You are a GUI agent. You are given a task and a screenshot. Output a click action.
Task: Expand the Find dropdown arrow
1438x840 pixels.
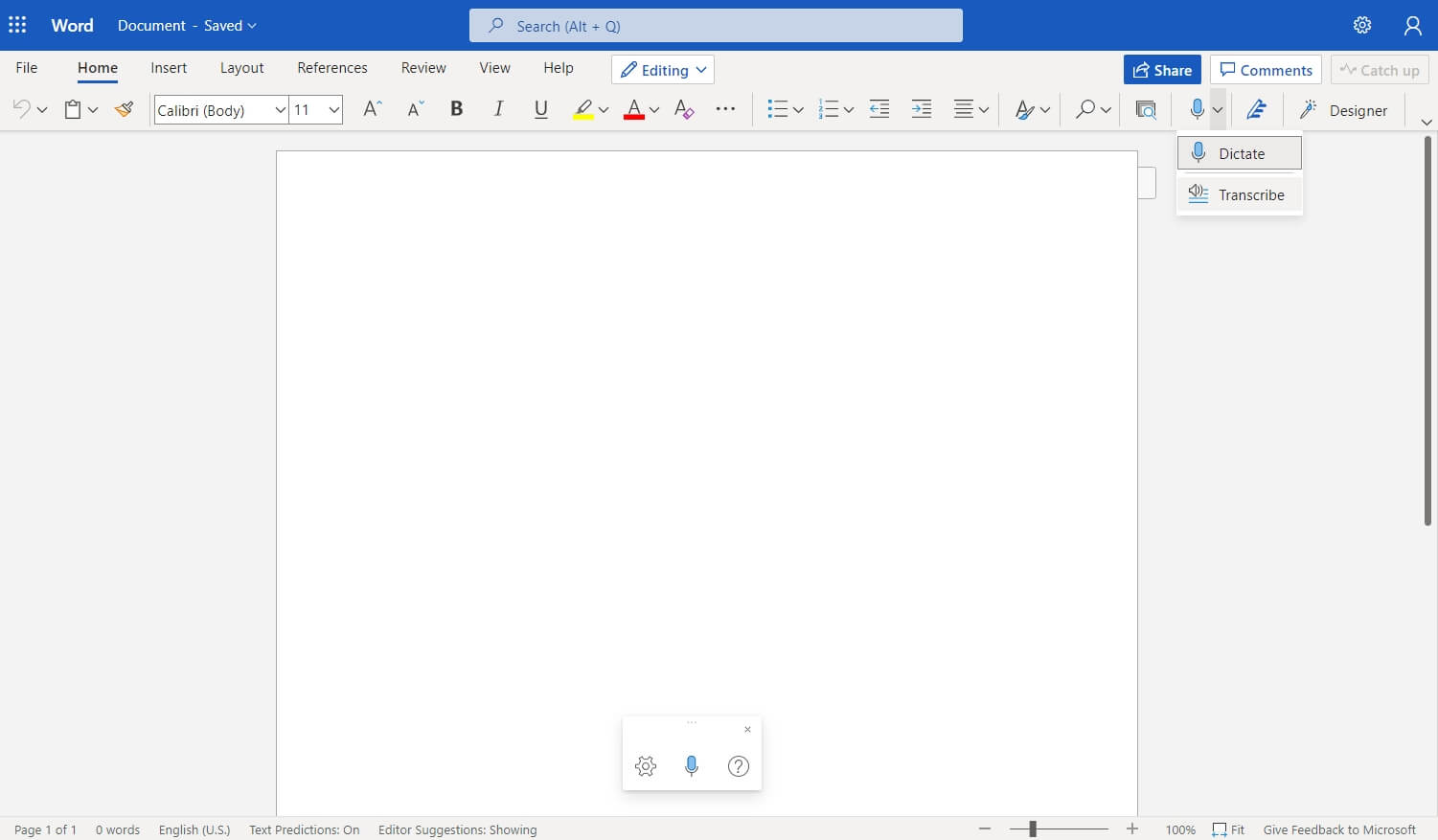[1106, 110]
